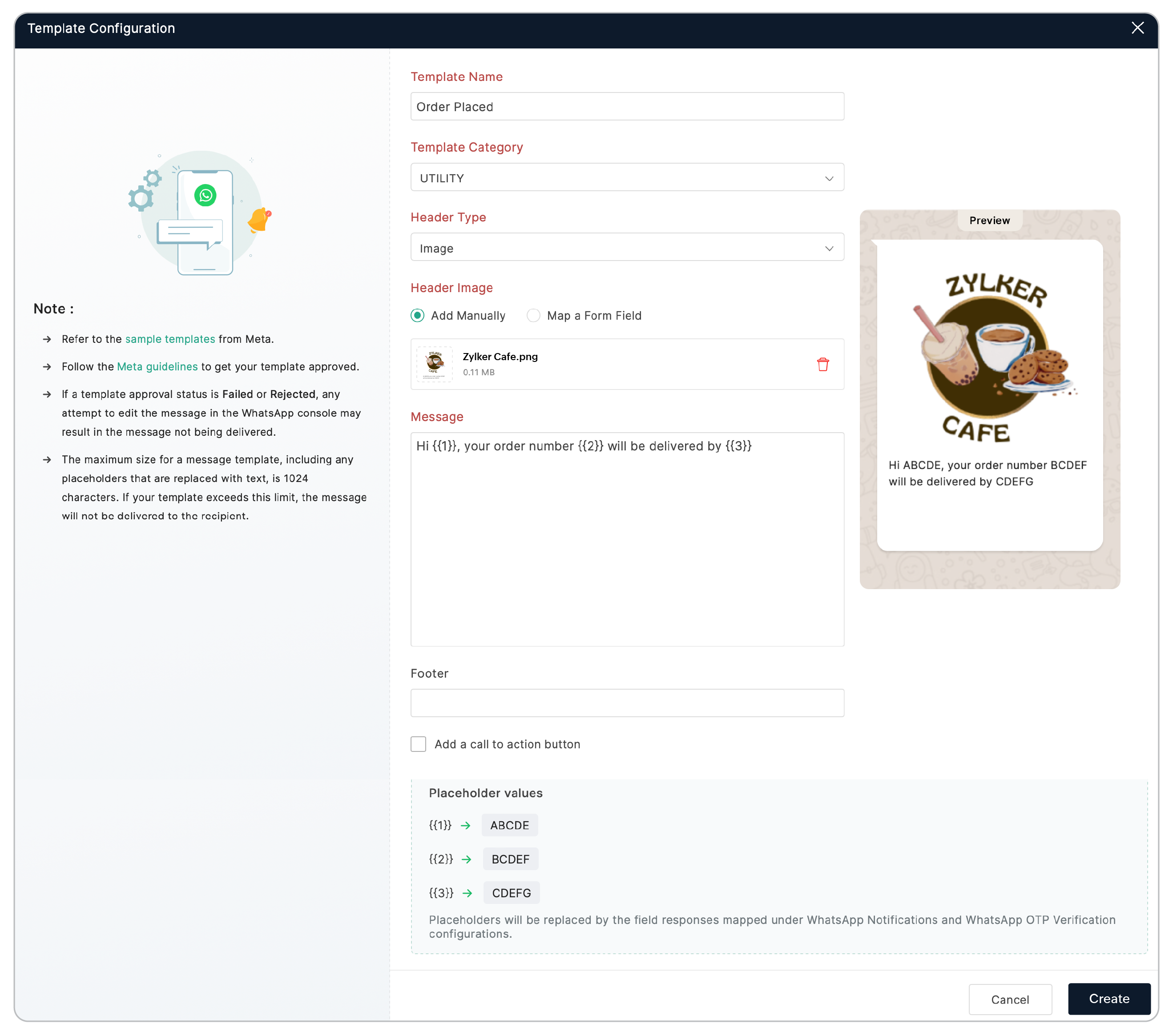Choose the Map a Form Field option

point(534,316)
